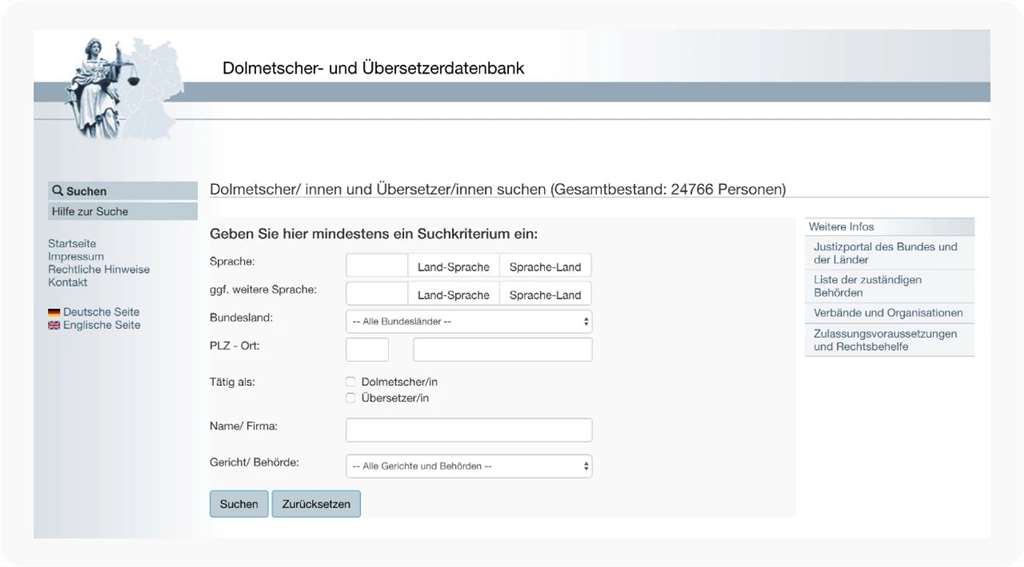Tick the Übersetzer/in checkbox

[x=351, y=398]
